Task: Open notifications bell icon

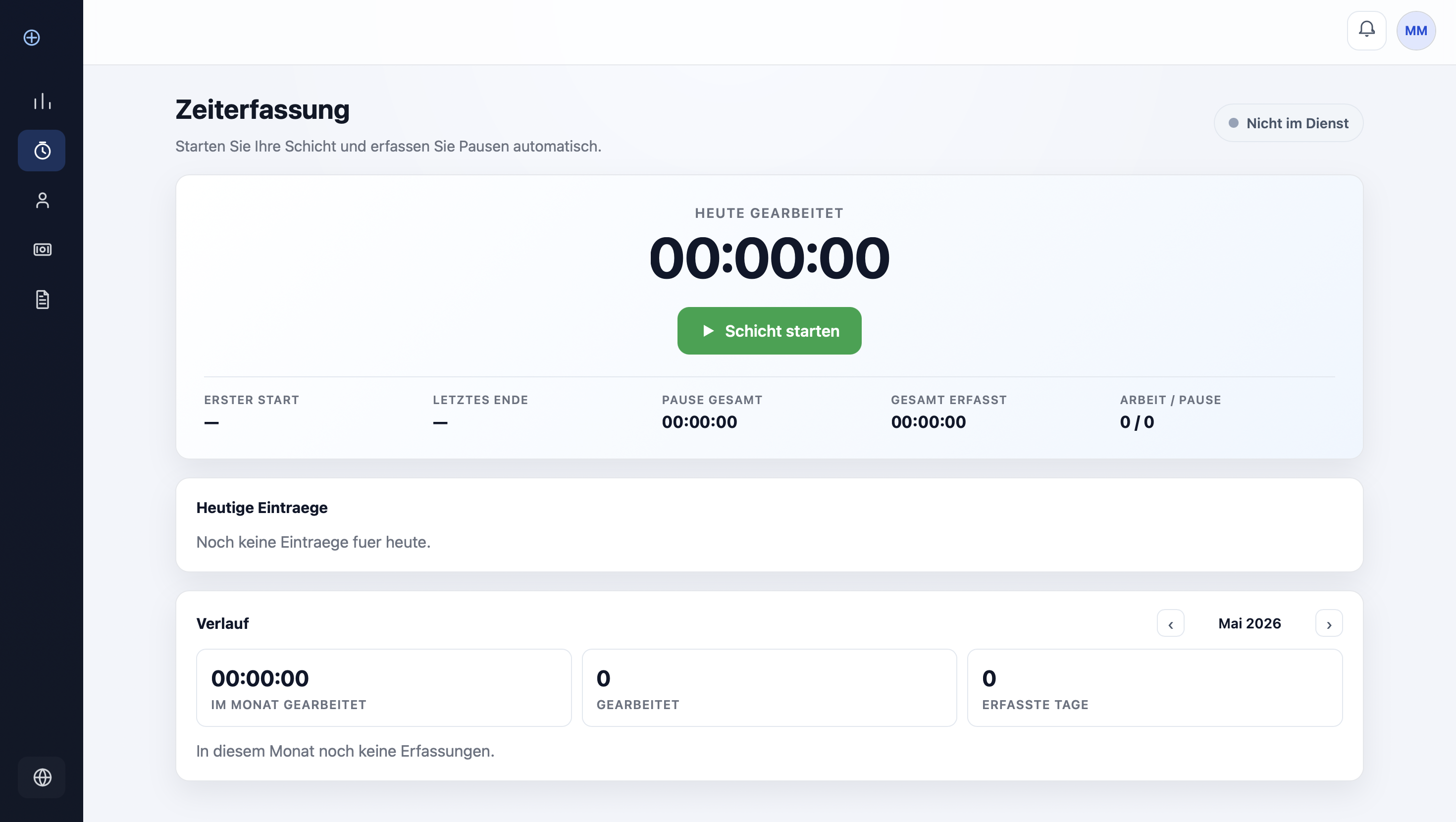Action: (1366, 31)
